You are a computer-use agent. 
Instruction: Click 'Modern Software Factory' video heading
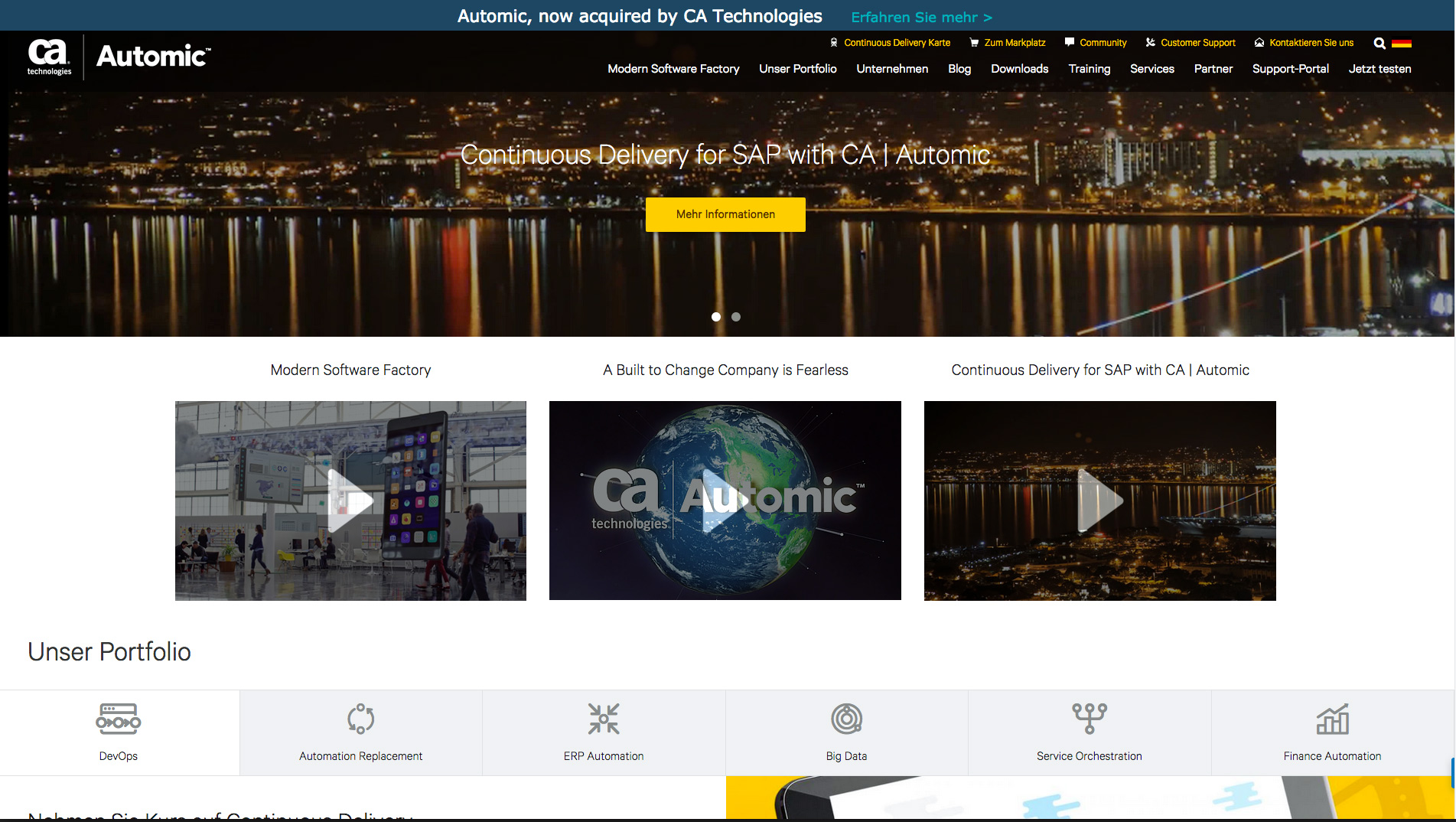[x=350, y=370]
